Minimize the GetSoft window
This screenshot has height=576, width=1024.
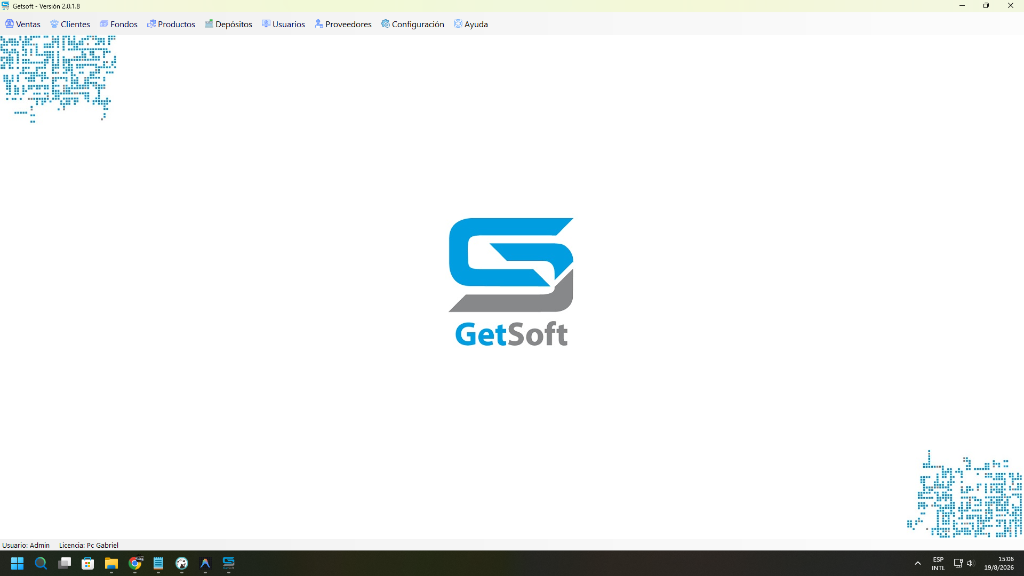tap(962, 6)
